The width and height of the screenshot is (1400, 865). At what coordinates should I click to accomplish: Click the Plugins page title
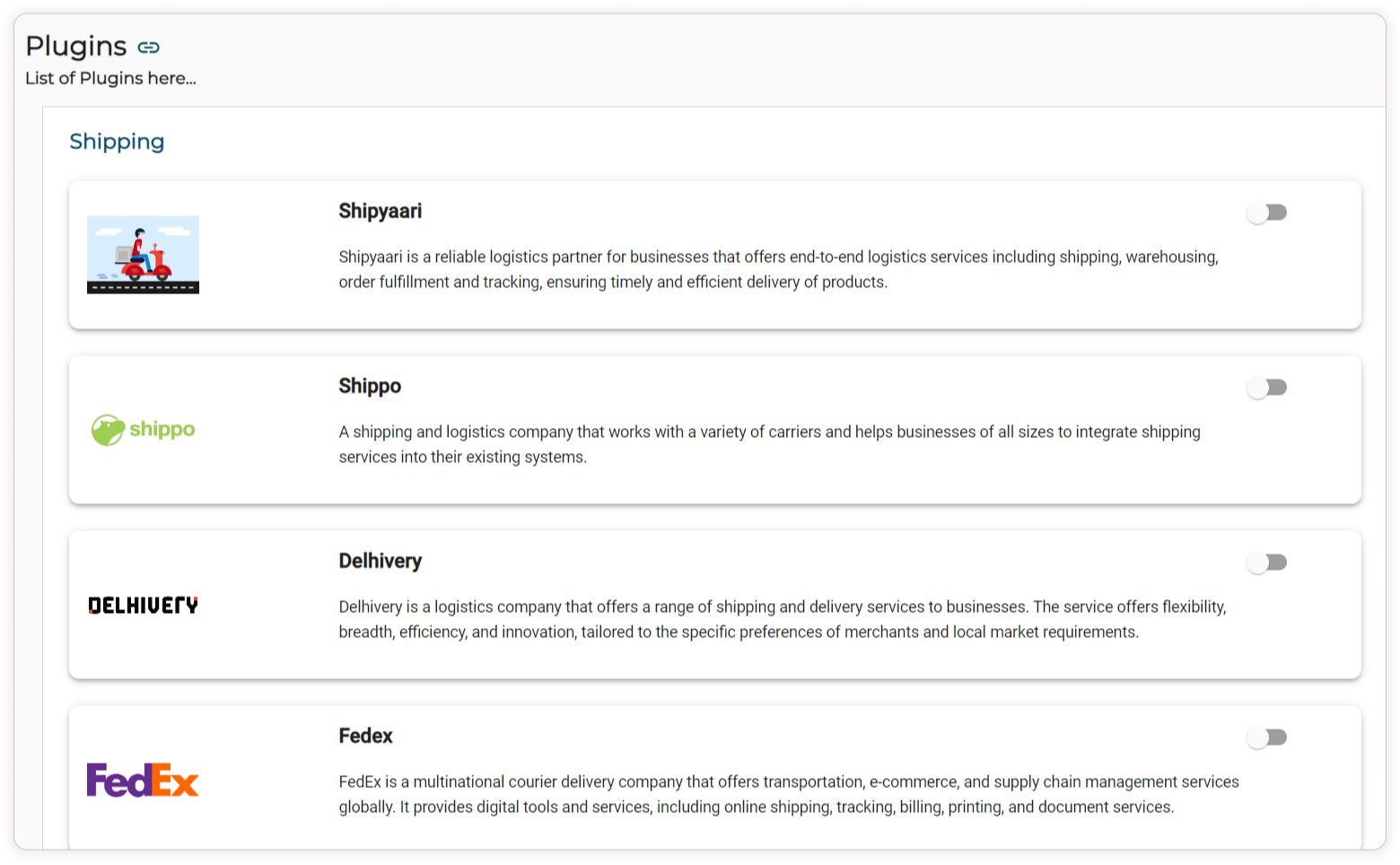tap(76, 46)
